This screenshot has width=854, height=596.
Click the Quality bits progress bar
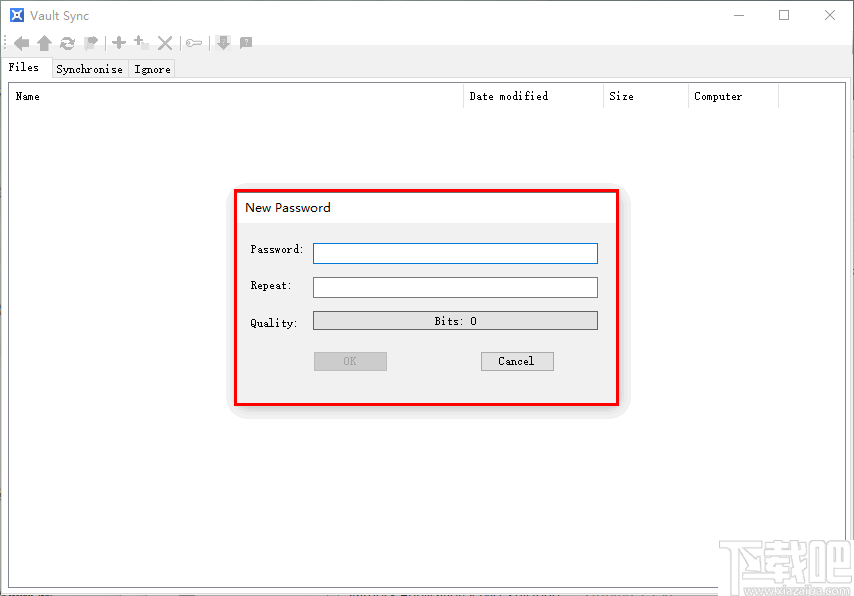(x=455, y=321)
